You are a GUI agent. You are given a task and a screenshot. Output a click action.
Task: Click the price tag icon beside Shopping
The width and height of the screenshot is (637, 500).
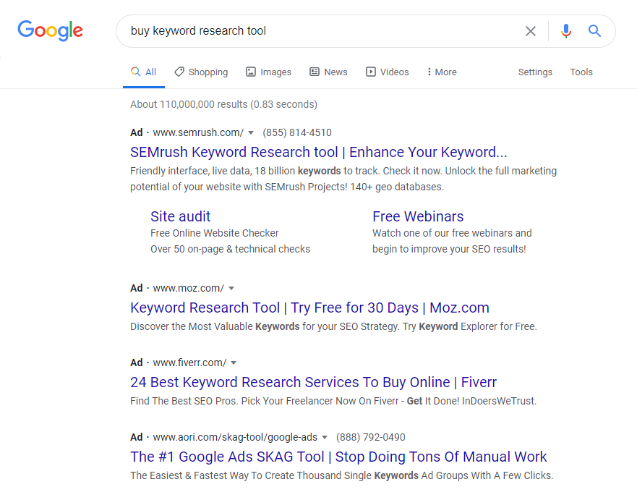[x=179, y=72]
